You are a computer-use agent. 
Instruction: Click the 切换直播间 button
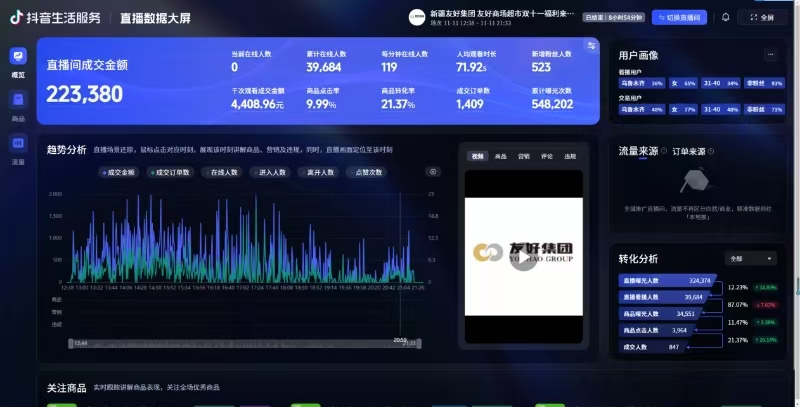coord(679,17)
